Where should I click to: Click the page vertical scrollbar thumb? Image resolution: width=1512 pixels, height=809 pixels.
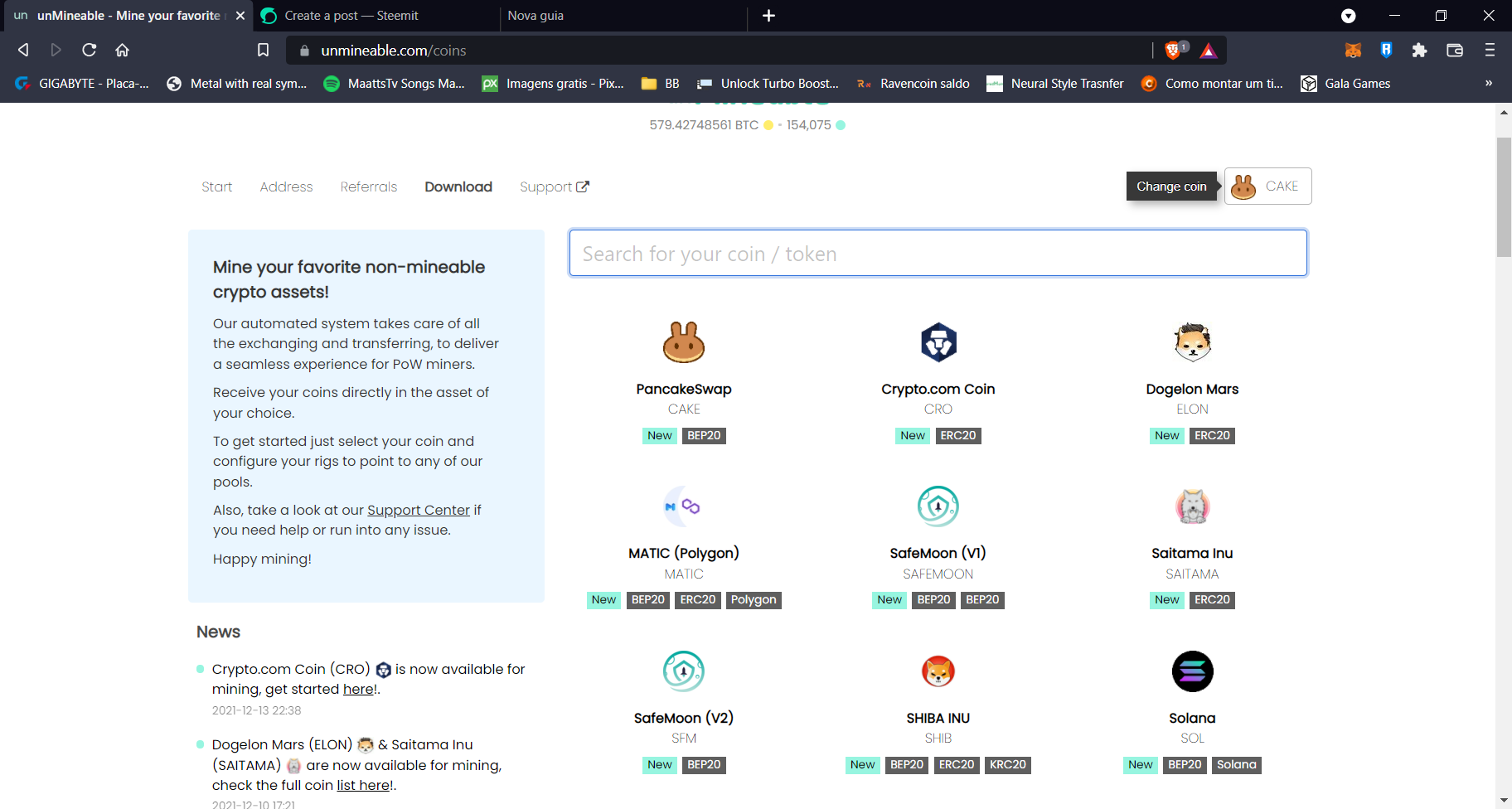click(1504, 197)
